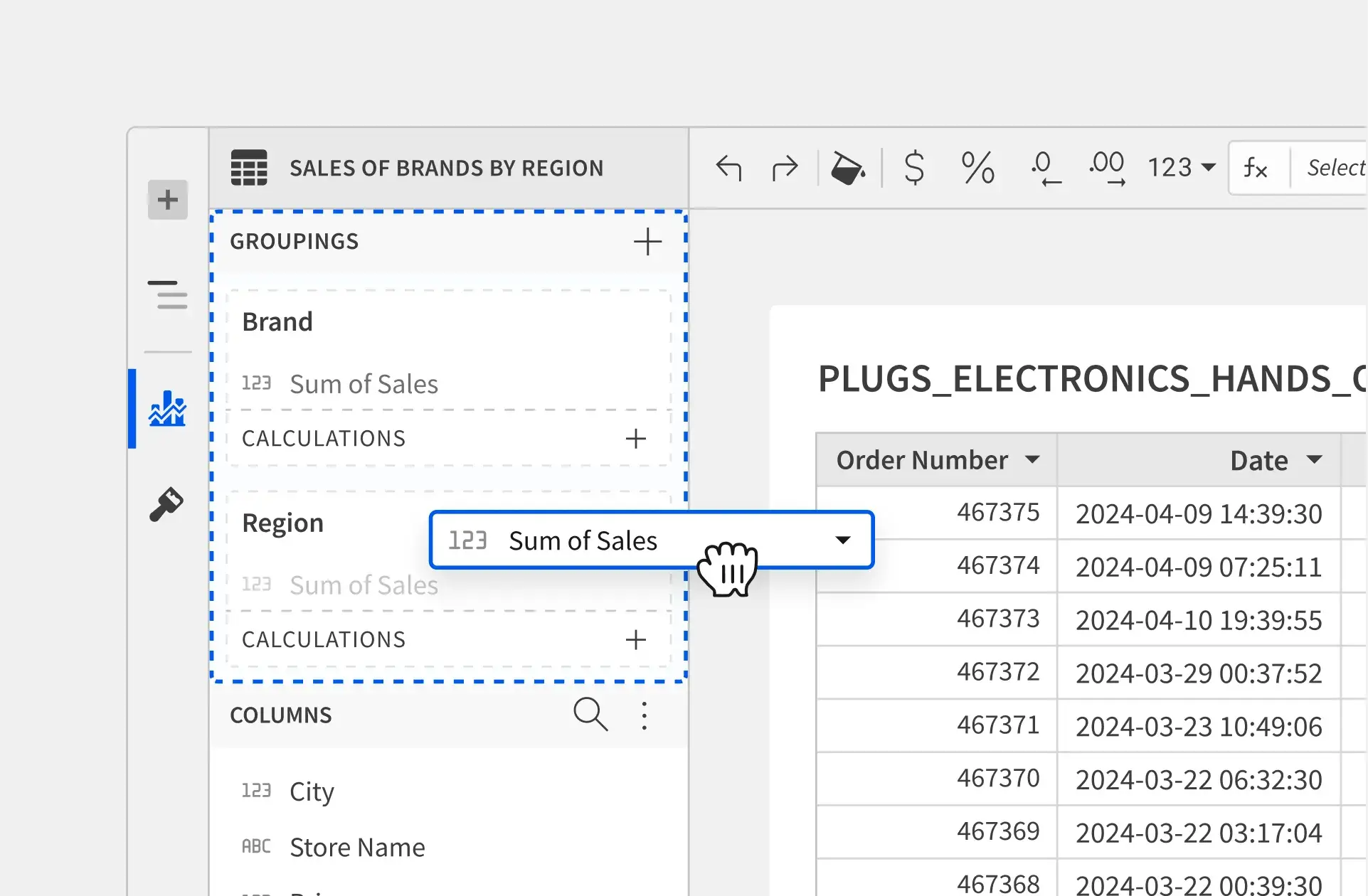
Task: Click the fx formula icon
Action: point(1256,169)
